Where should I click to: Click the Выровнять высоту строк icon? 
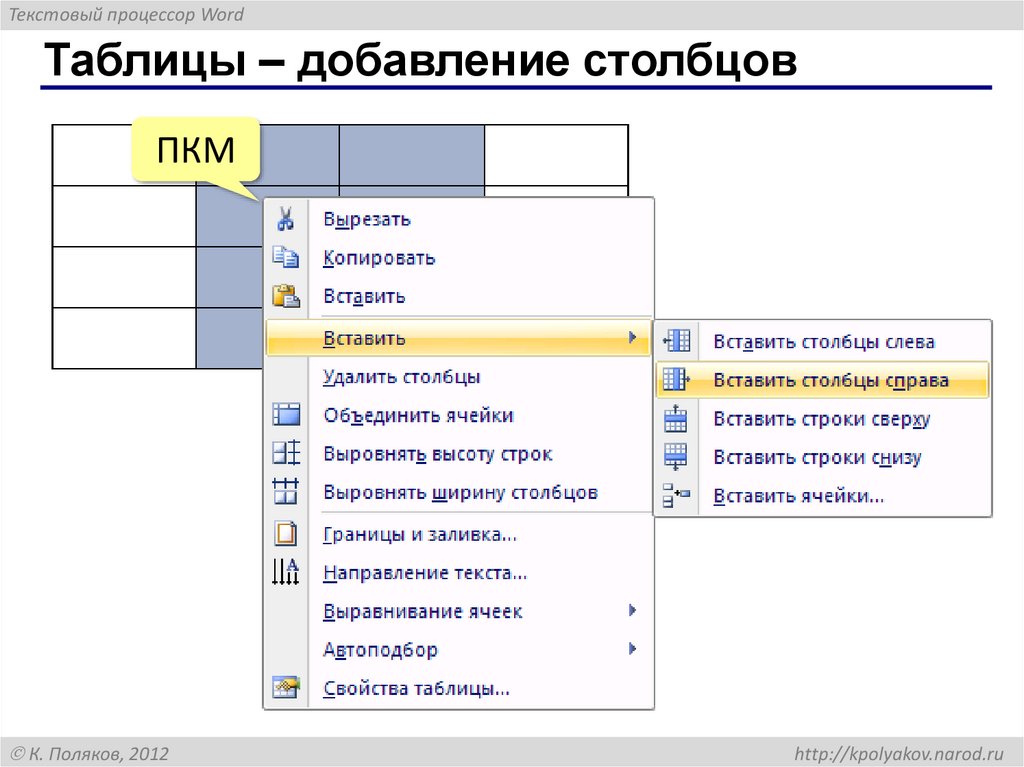[285, 453]
